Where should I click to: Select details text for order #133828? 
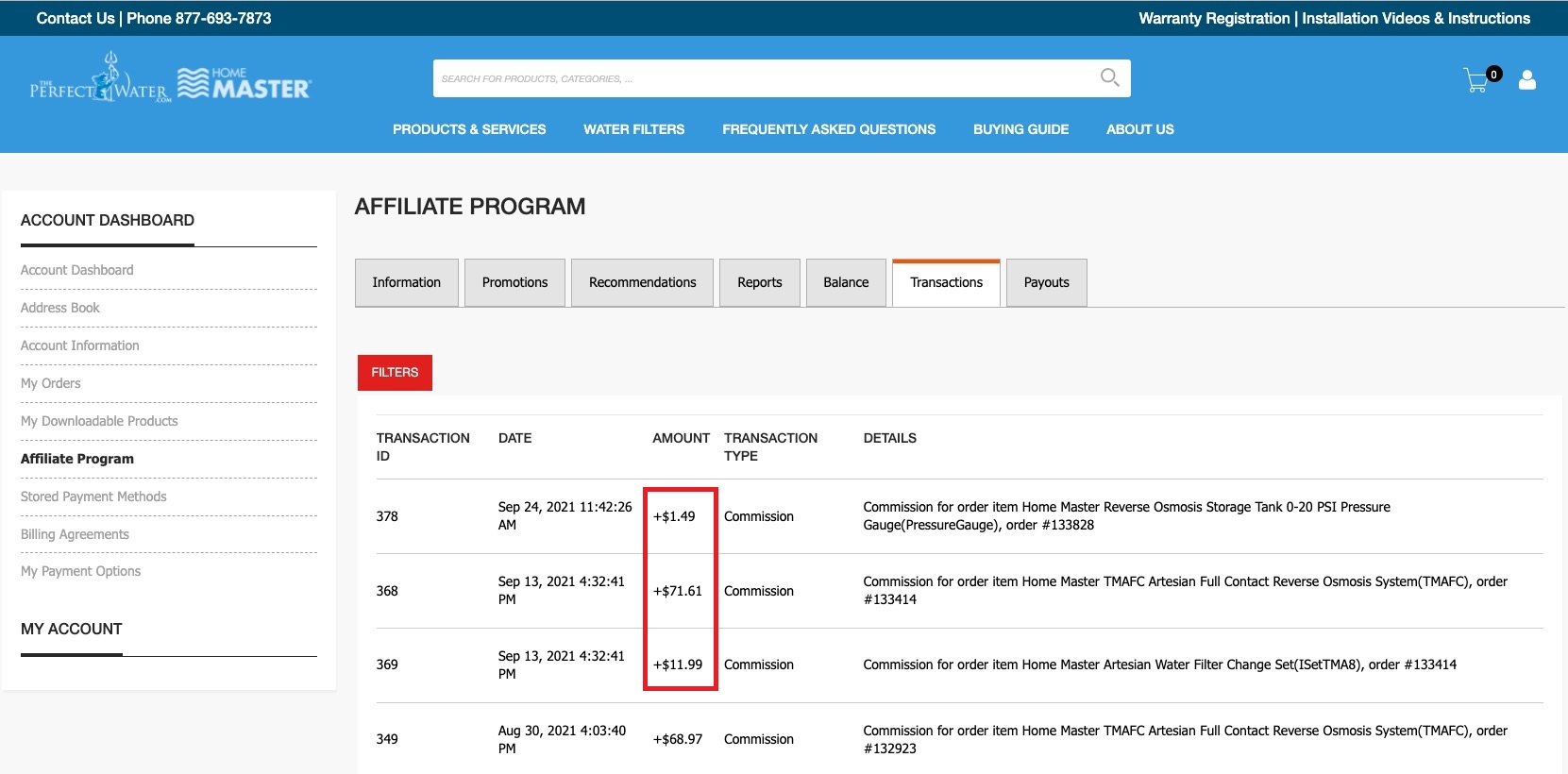[x=1126, y=516]
